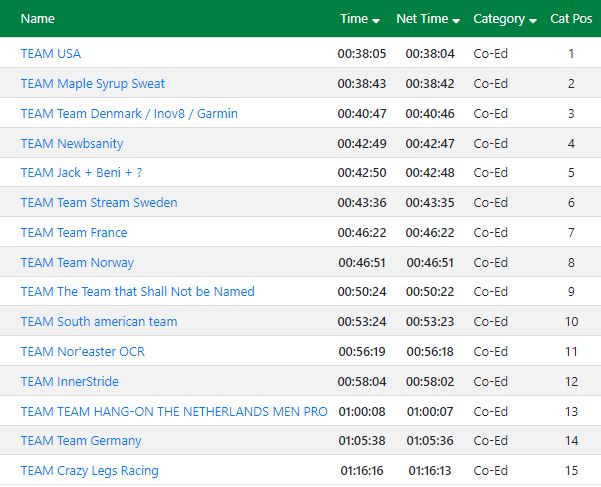Open TEAM Team France link
This screenshot has width=601, height=487.
click(x=74, y=233)
